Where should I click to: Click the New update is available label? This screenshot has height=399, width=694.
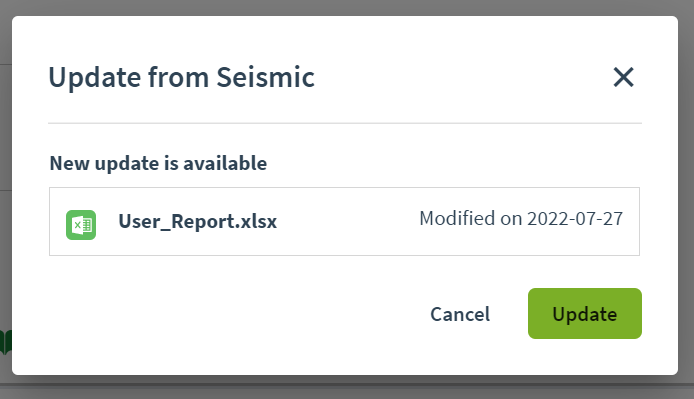158,163
